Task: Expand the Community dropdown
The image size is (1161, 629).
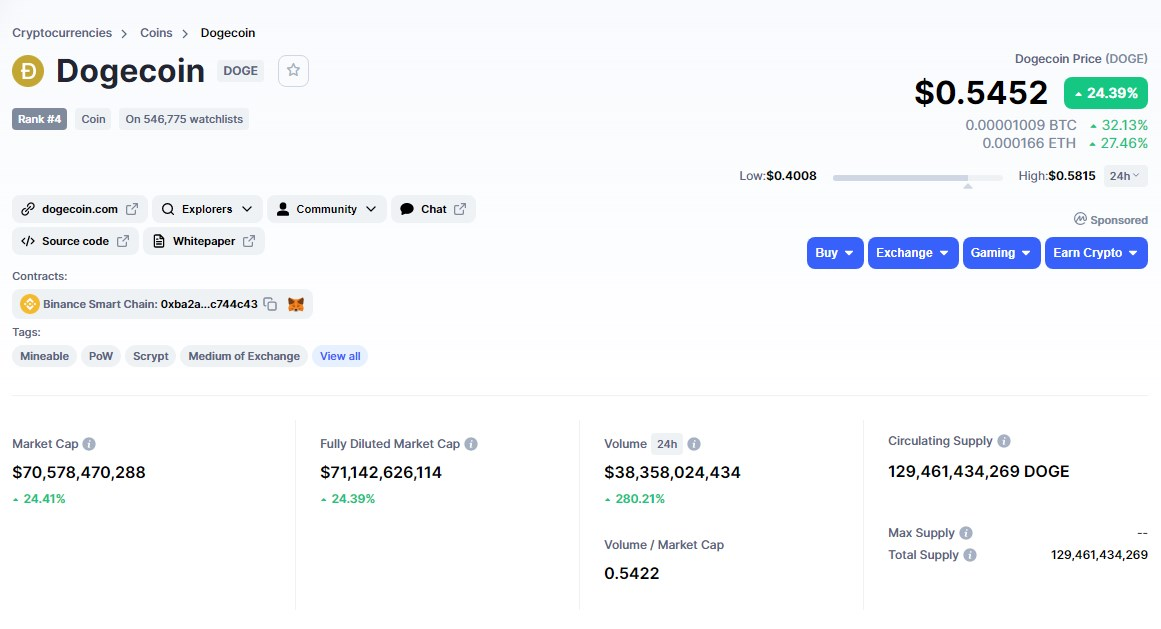Action: click(327, 209)
